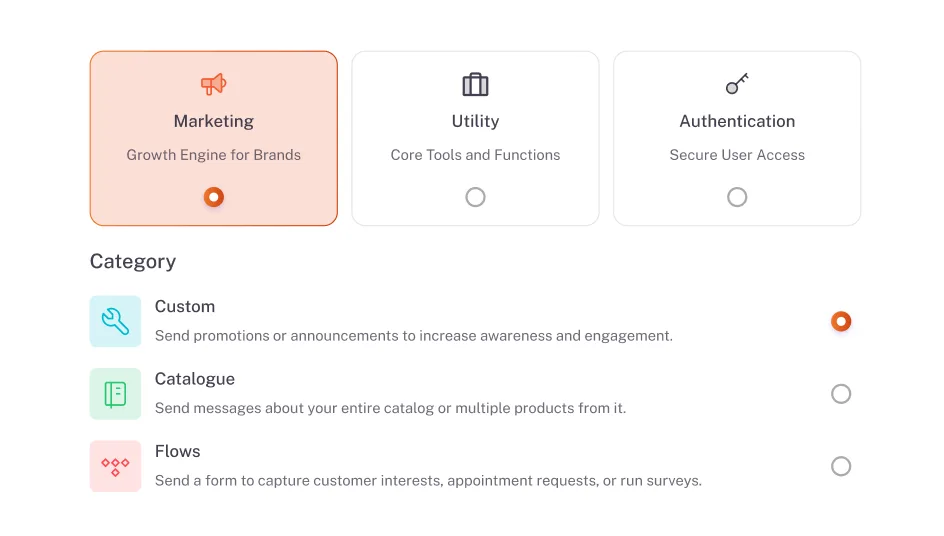
Task: Click the Marketing card title
Action: [x=213, y=121]
